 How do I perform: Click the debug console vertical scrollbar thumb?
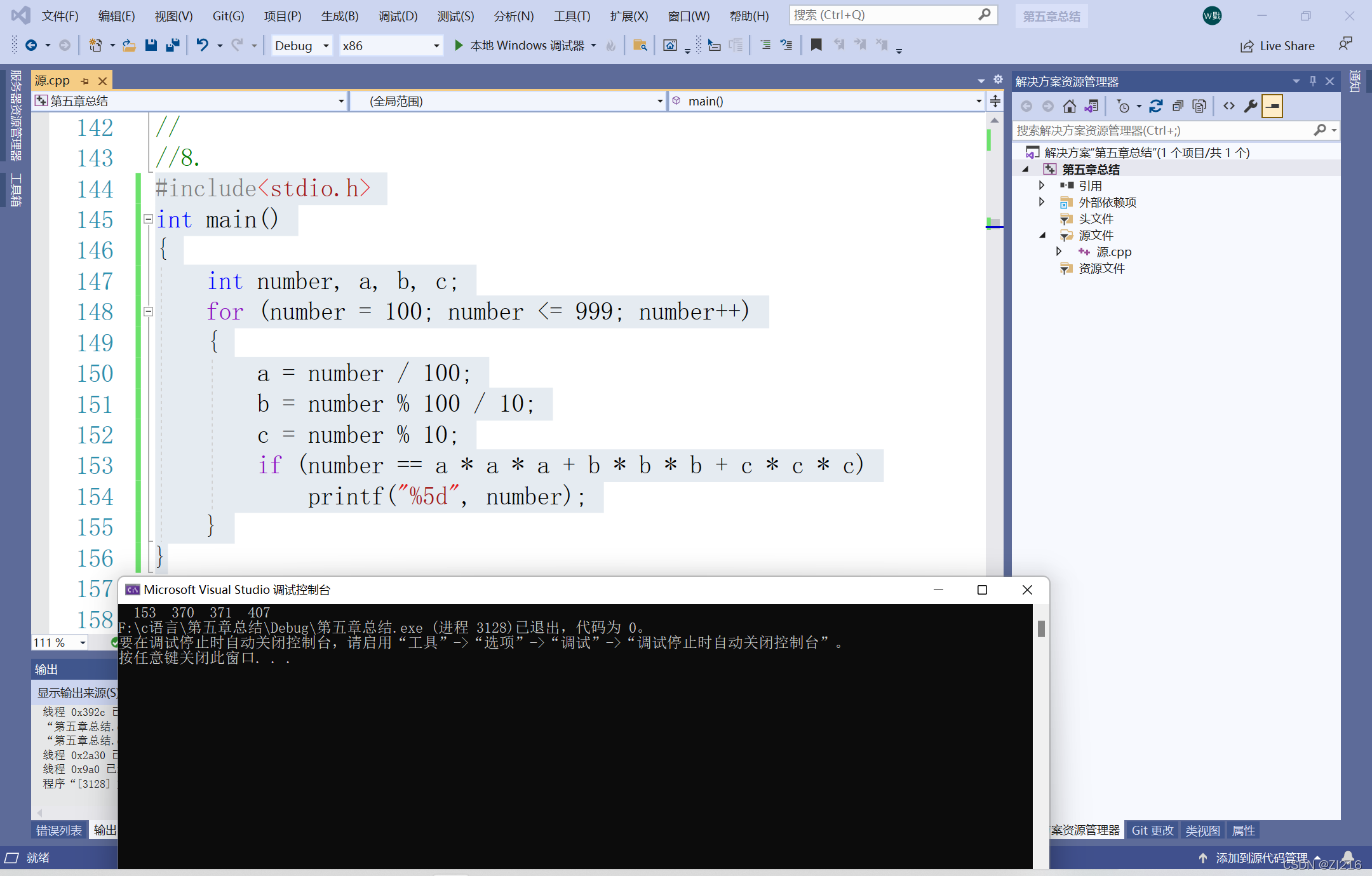[x=1041, y=629]
